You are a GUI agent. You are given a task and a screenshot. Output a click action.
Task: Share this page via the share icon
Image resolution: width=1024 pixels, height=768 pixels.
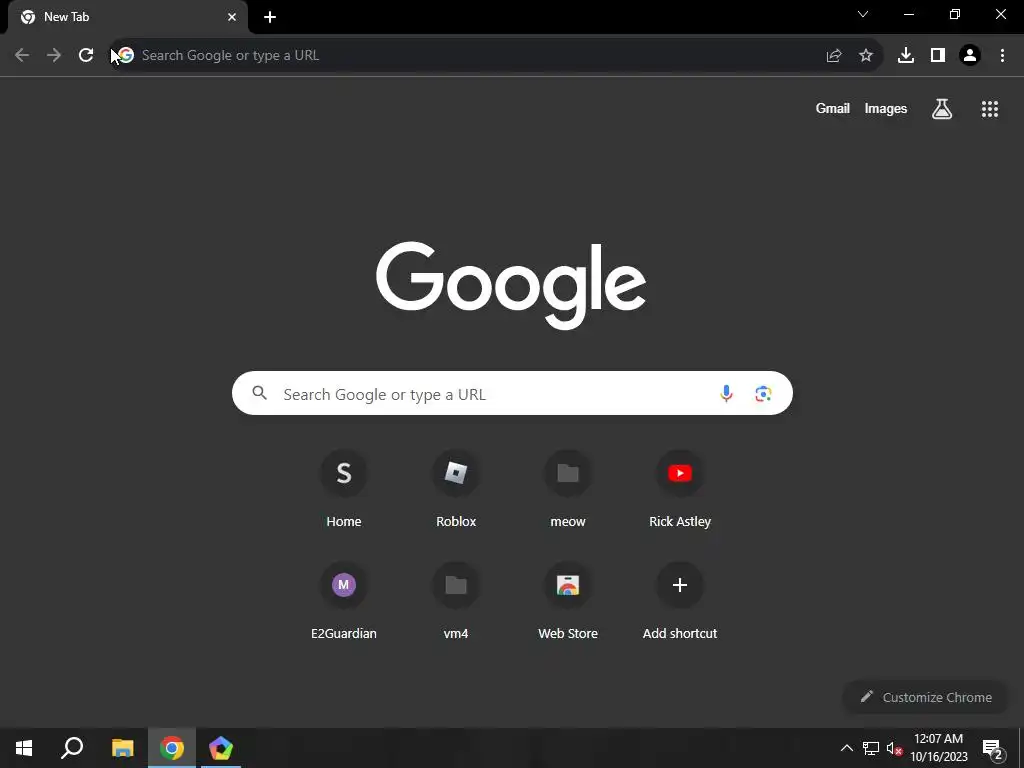(834, 56)
